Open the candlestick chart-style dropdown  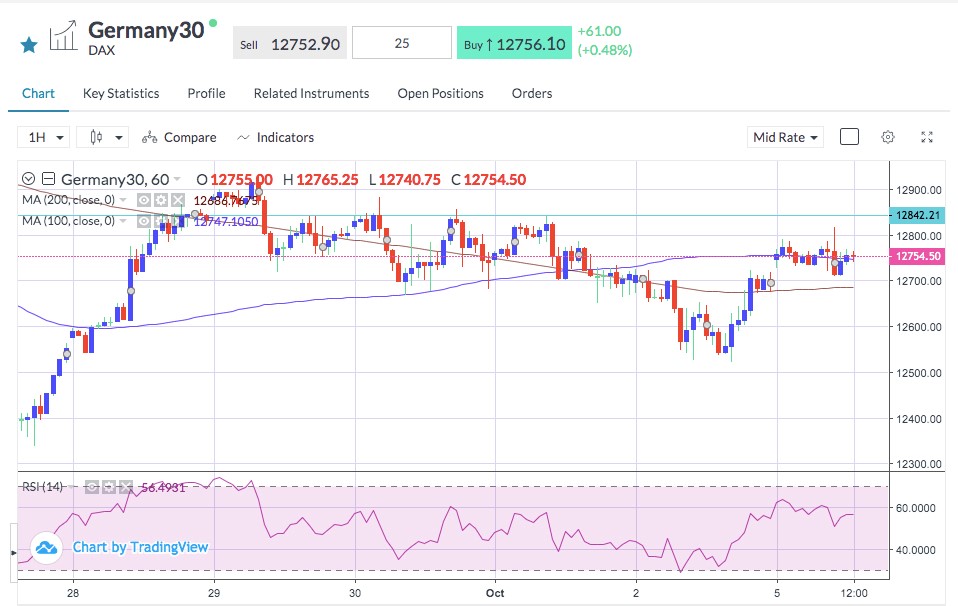(103, 137)
